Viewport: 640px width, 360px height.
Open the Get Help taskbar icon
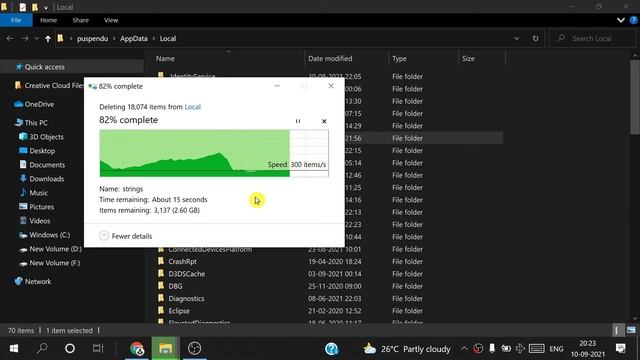click(x=331, y=349)
